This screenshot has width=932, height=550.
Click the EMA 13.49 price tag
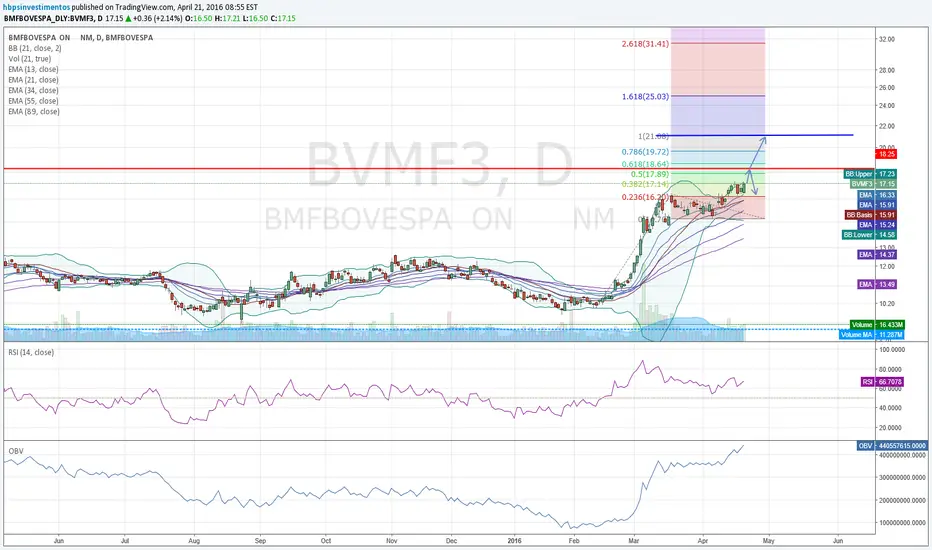877,284
